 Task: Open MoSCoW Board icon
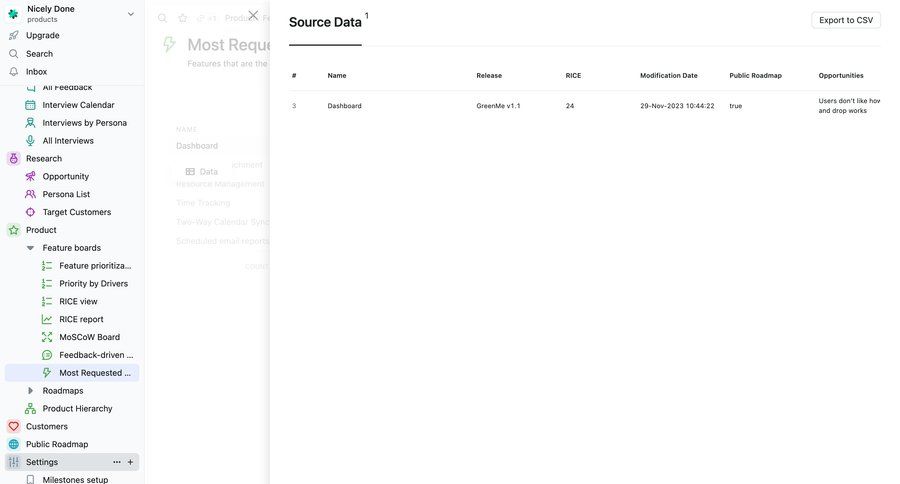pos(47,338)
